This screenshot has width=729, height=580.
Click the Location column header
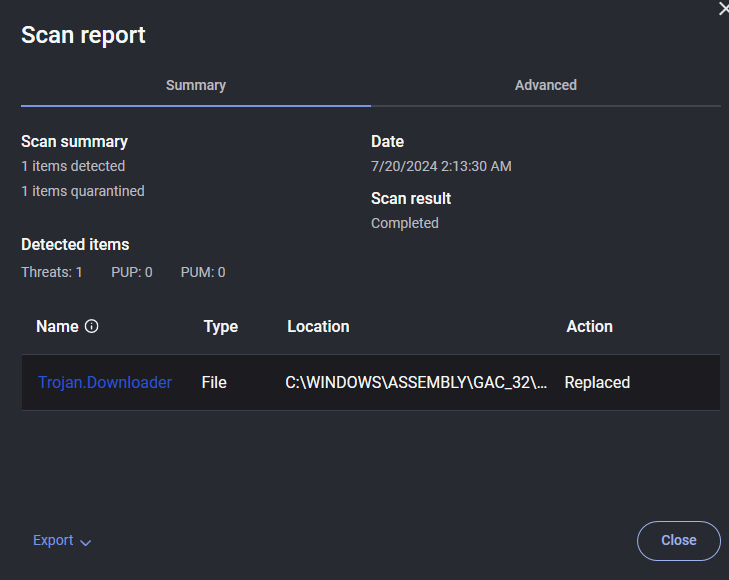tap(318, 326)
